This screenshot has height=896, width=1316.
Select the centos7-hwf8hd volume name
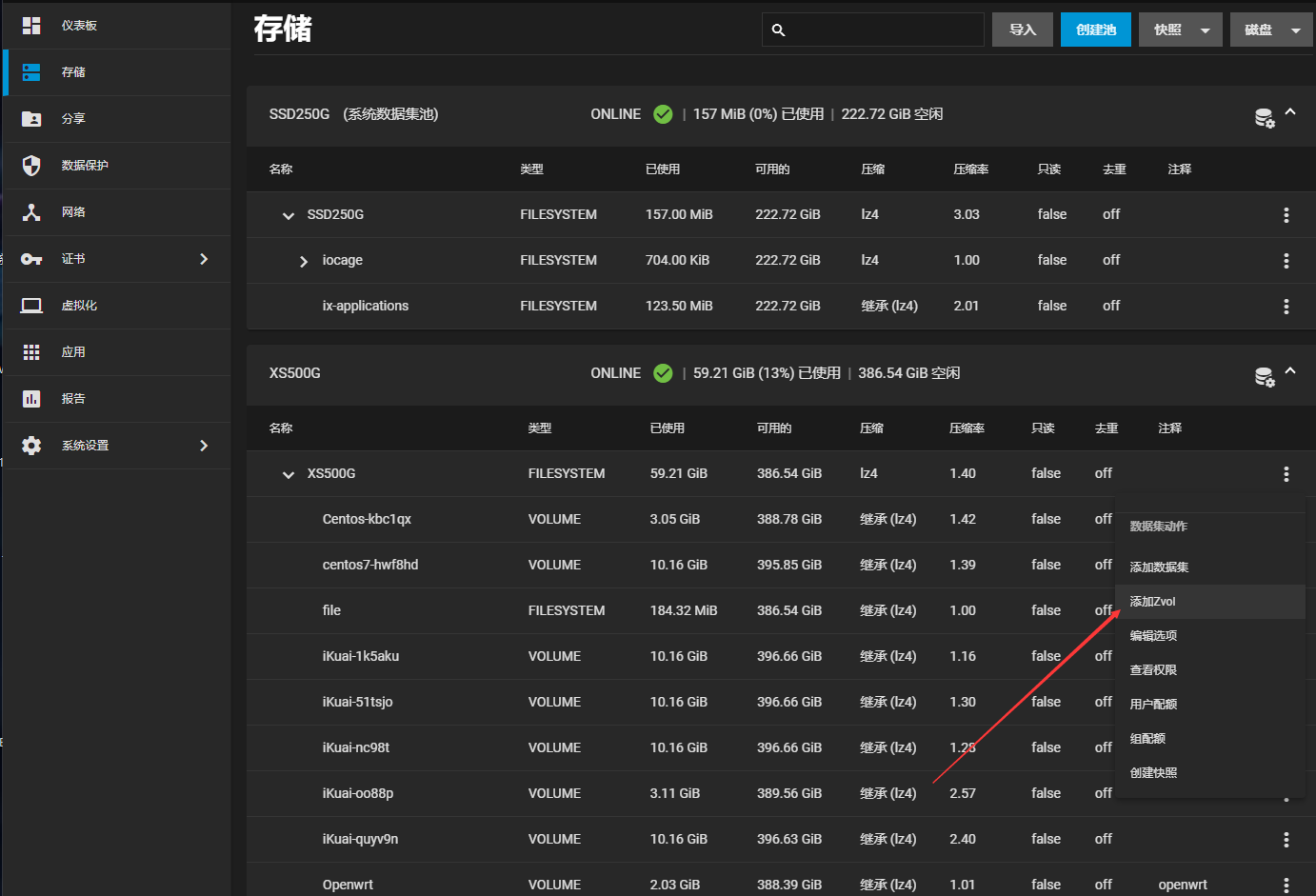tap(370, 565)
